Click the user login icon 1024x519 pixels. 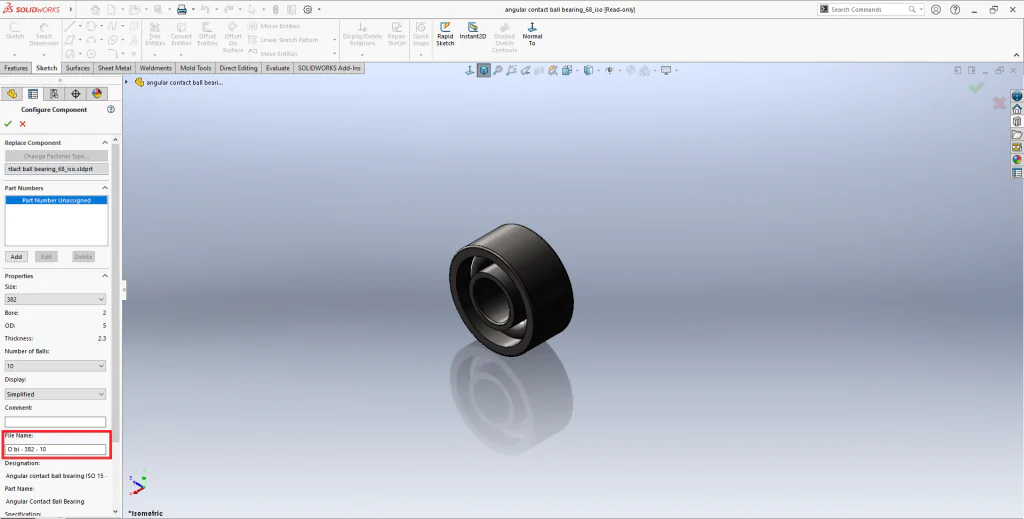pos(936,10)
